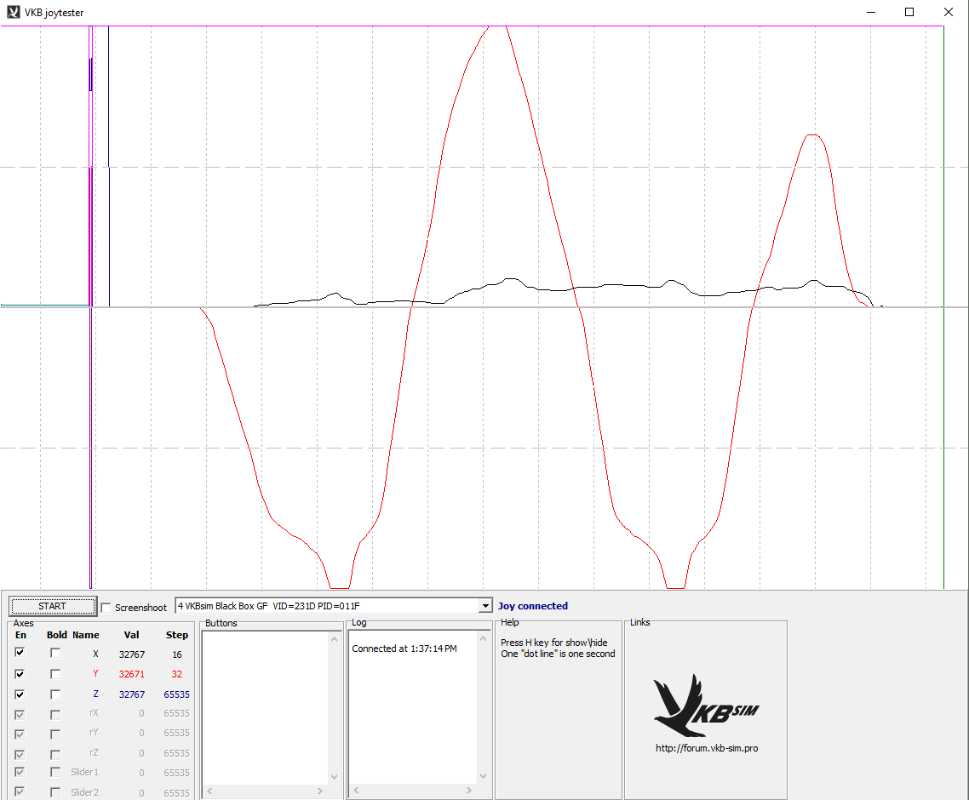Uncheck the Z axis En checkbox

point(20,693)
